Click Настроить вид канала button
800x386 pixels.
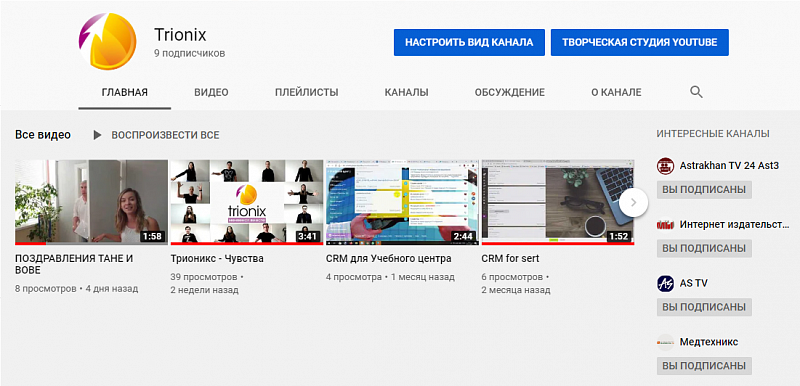pyautogui.click(x=469, y=42)
